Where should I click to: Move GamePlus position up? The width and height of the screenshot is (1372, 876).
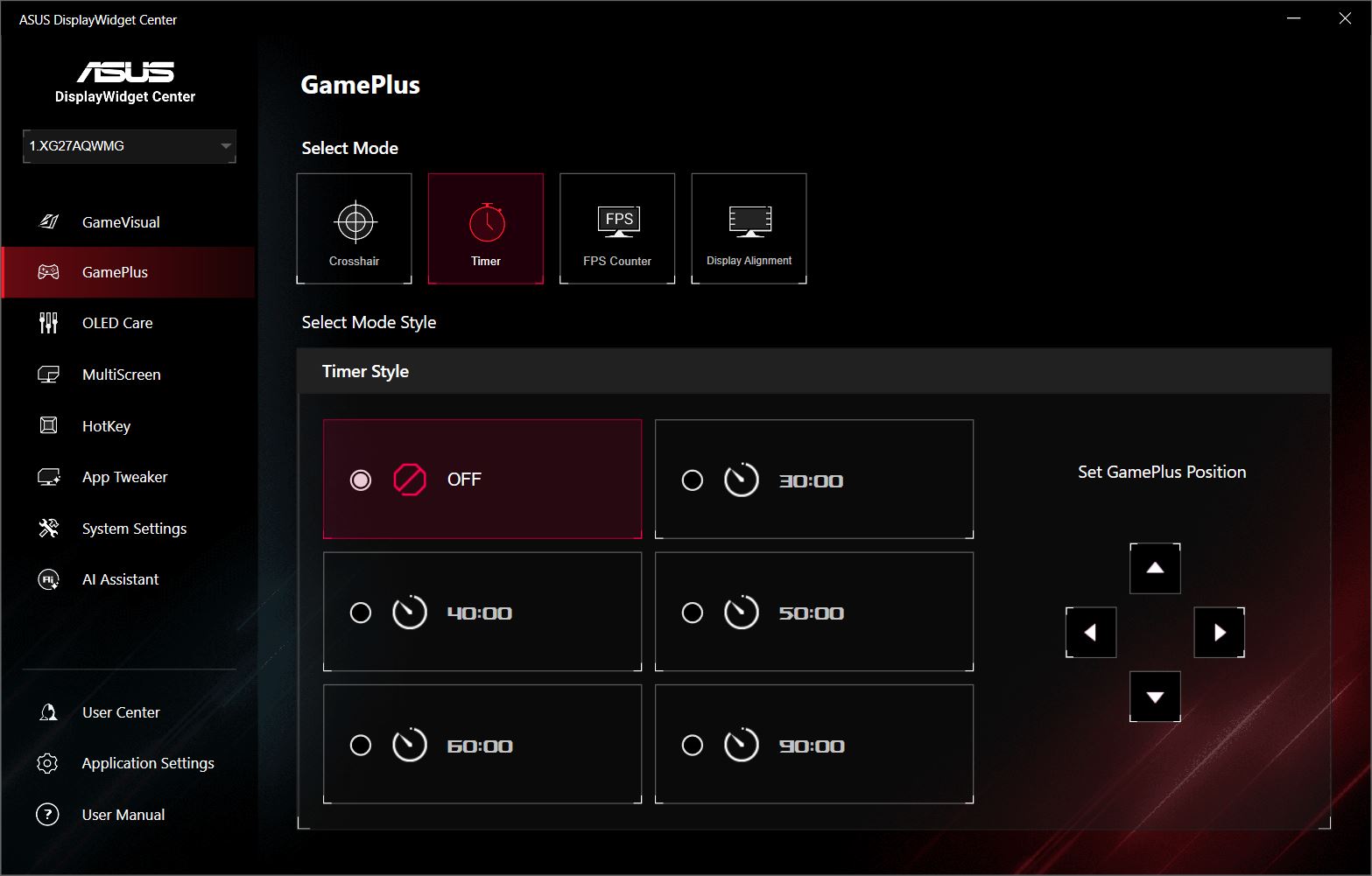[x=1155, y=568]
